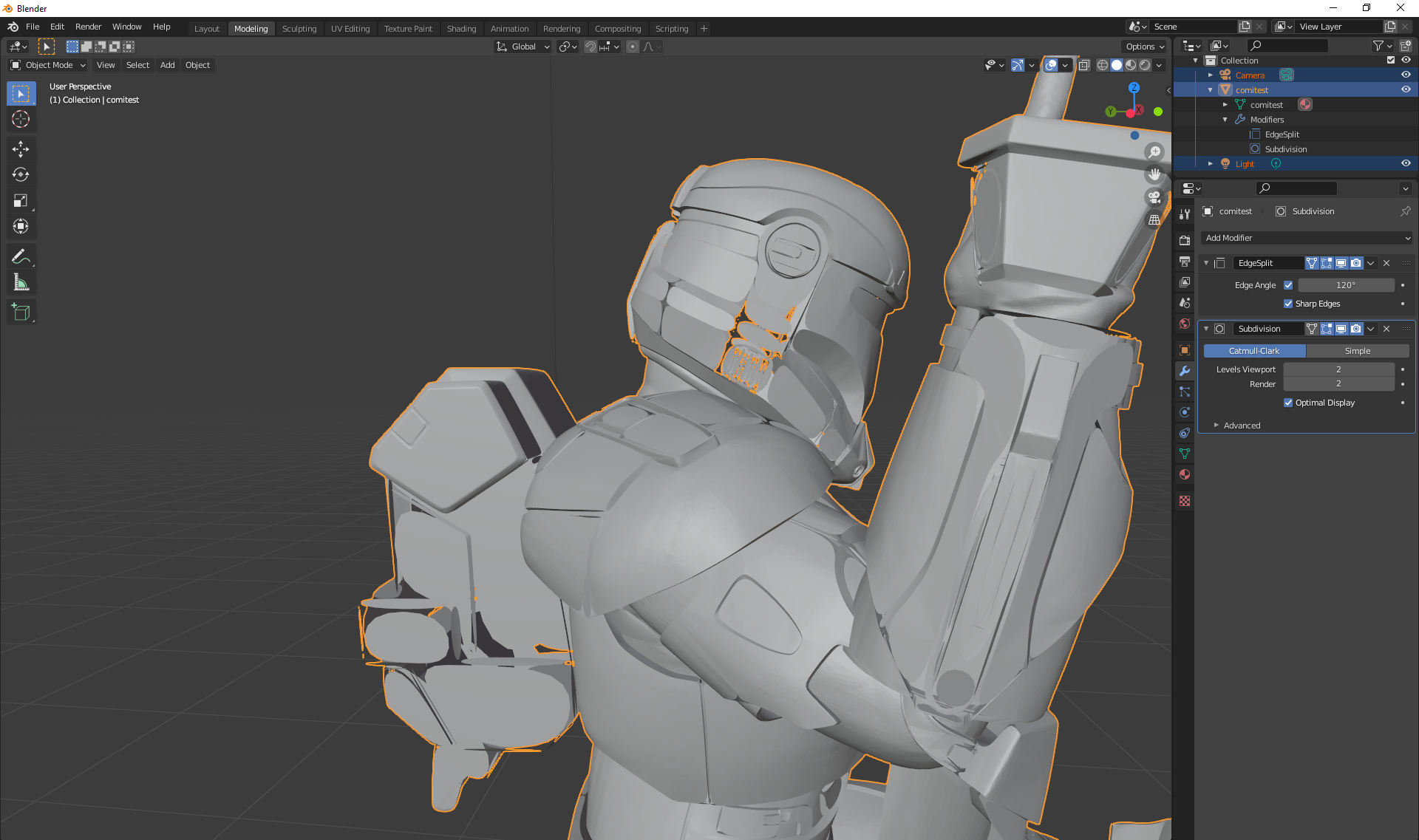The width and height of the screenshot is (1419, 840).
Task: Toggle camera view in viewport
Action: pyautogui.click(x=1154, y=197)
